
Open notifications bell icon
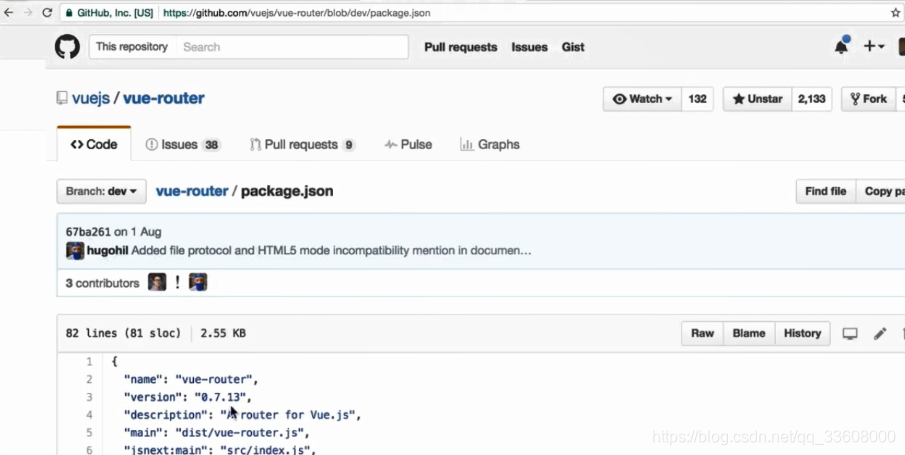coord(842,46)
